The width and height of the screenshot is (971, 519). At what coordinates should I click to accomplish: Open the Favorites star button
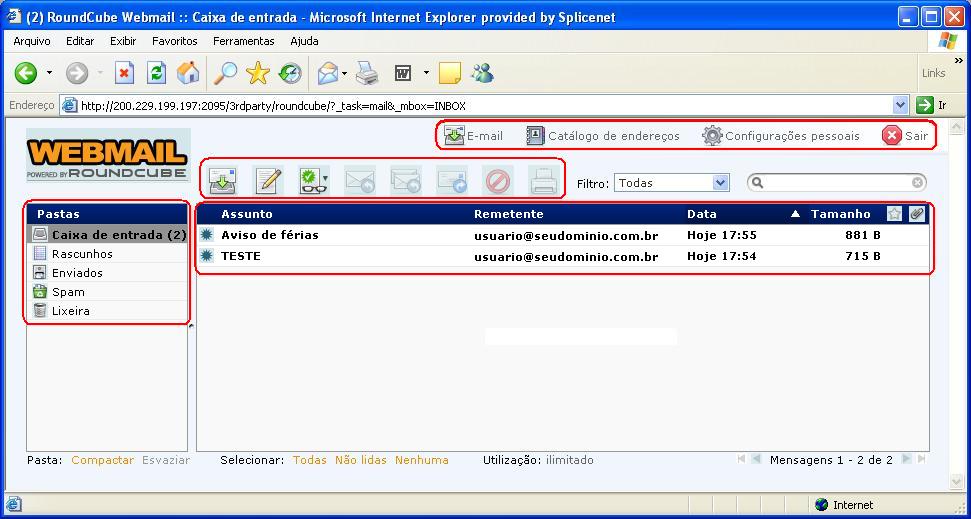point(258,74)
